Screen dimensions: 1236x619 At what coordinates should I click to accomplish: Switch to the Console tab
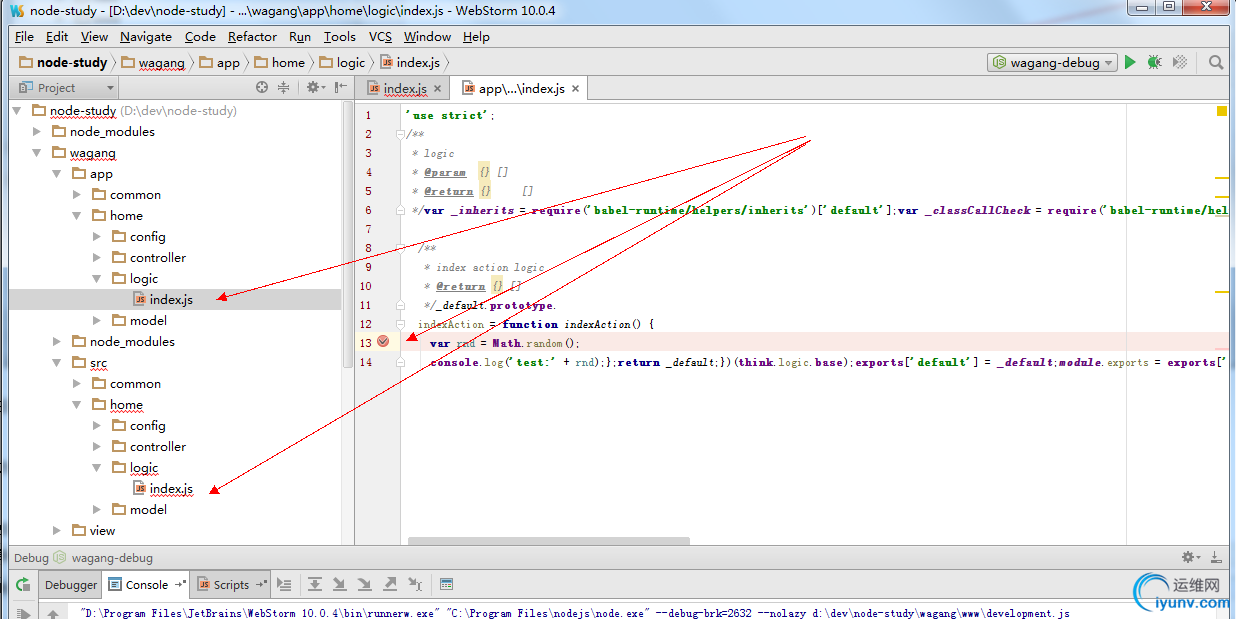click(x=146, y=585)
